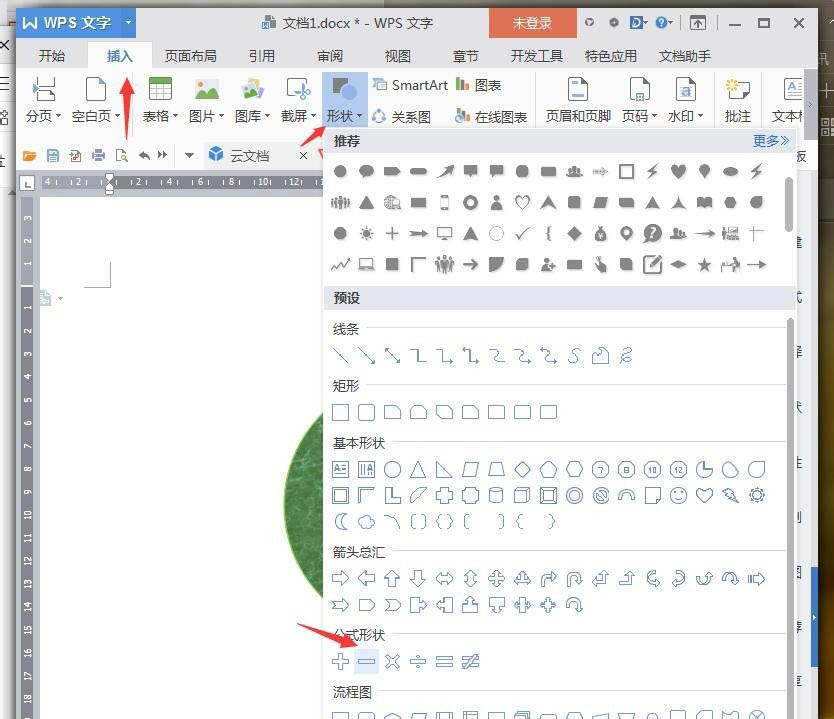Switch to the 插入 tab
The height and width of the screenshot is (719, 834).
tap(119, 56)
